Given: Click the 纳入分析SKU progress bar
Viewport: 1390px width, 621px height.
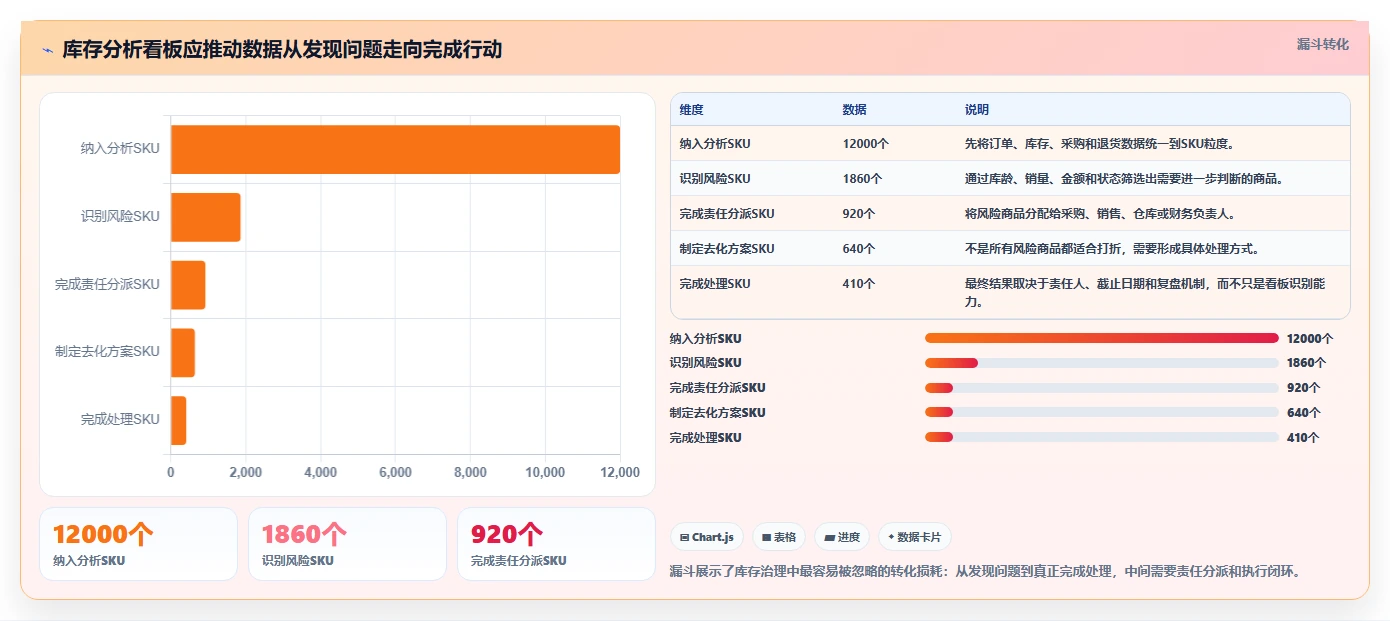Looking at the screenshot, I should click(x=1101, y=338).
